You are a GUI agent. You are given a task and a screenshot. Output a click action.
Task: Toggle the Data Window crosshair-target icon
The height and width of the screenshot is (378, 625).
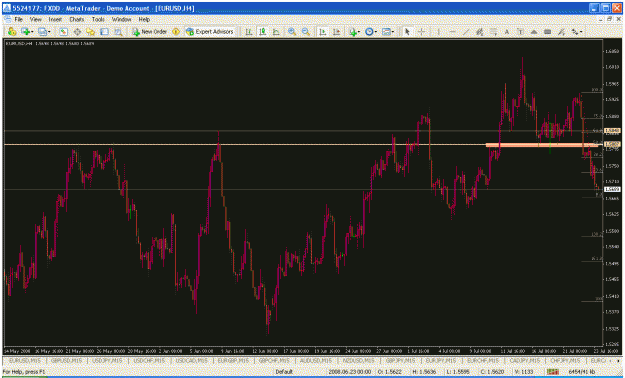pos(77,32)
